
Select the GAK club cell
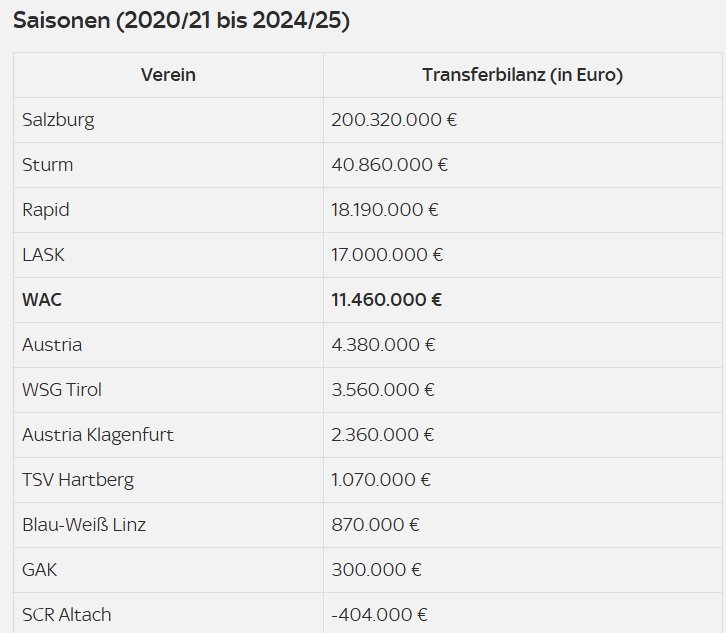click(x=39, y=570)
